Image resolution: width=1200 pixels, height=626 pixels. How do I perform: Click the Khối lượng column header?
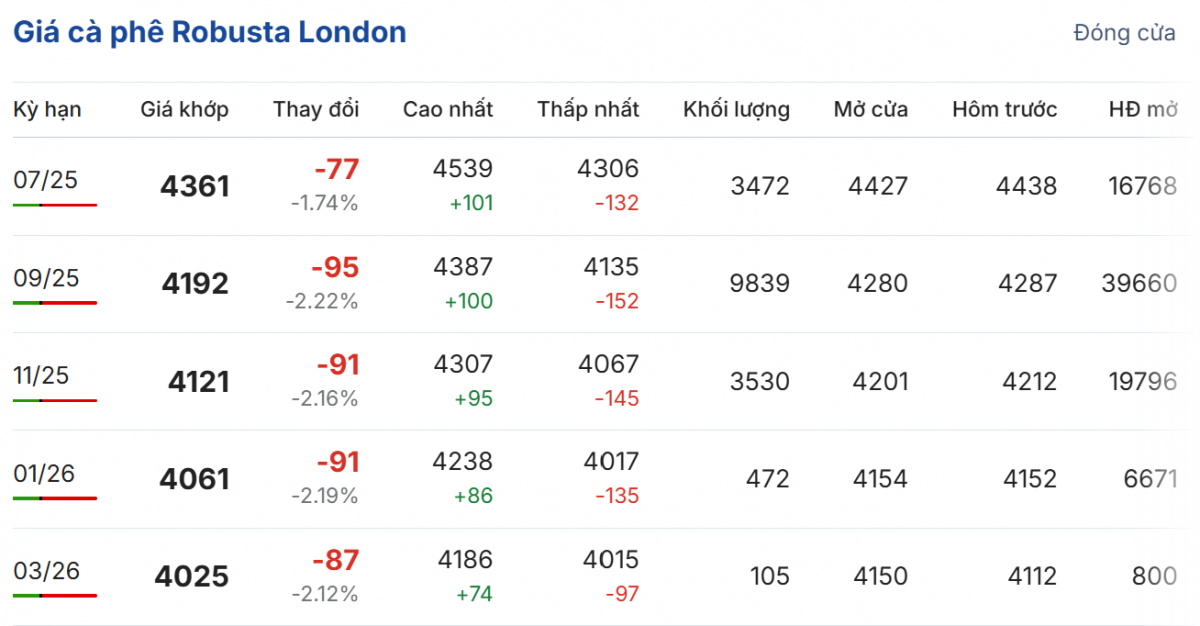click(x=736, y=110)
